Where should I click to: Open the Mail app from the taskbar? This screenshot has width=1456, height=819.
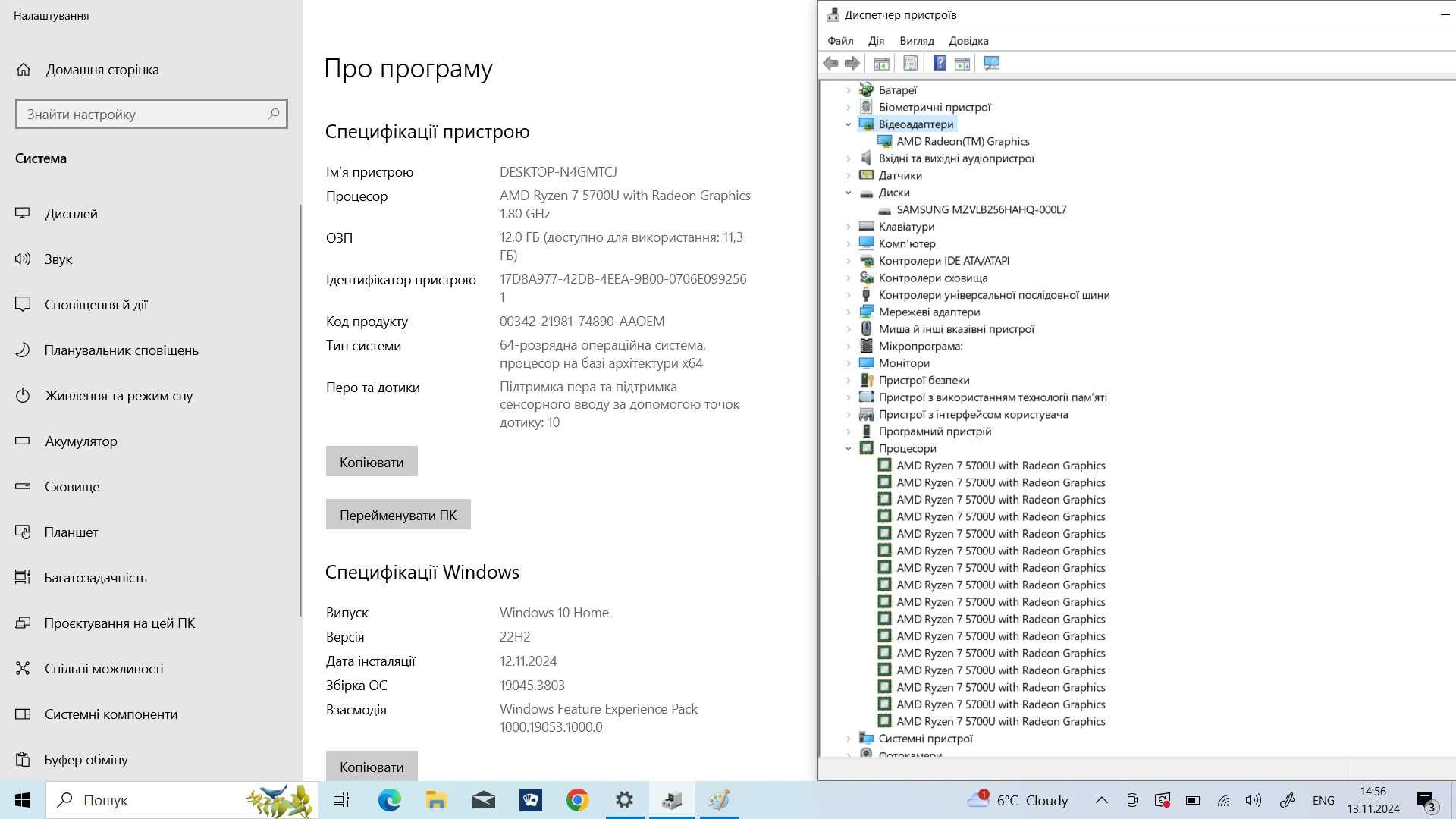pyautogui.click(x=483, y=800)
